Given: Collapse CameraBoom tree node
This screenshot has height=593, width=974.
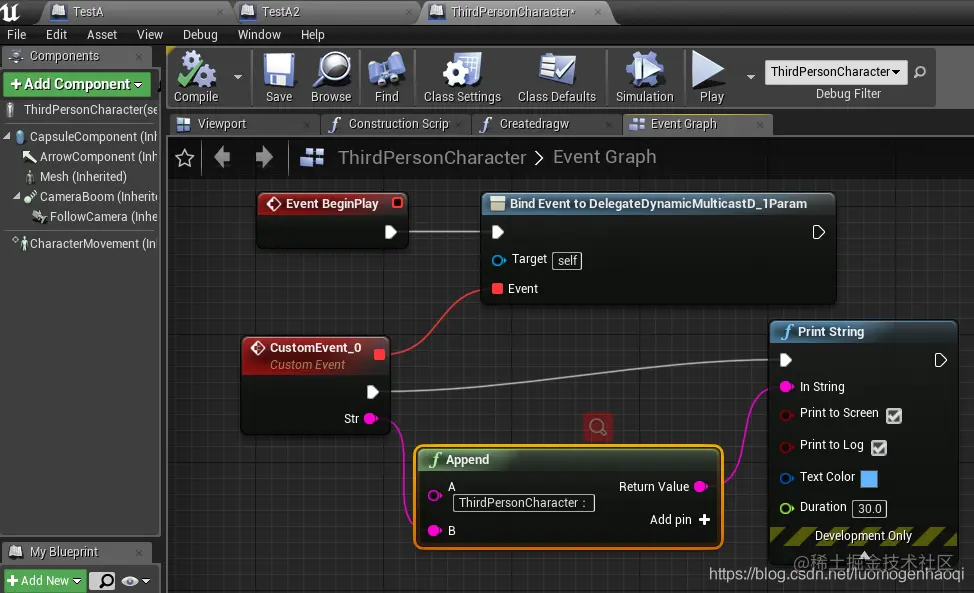Looking at the screenshot, I should tap(17, 196).
